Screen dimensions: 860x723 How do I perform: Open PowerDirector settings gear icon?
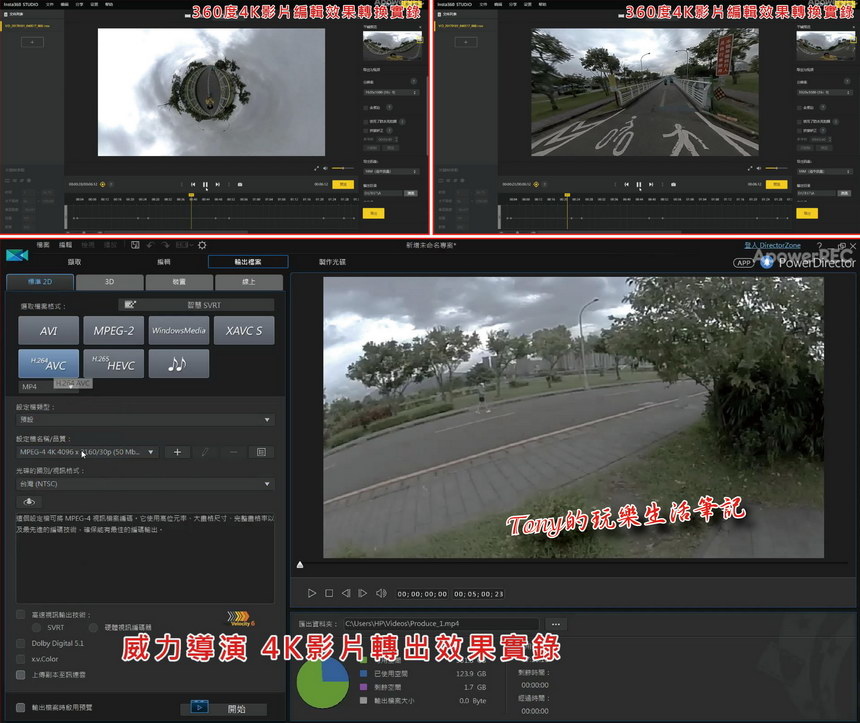[202, 245]
